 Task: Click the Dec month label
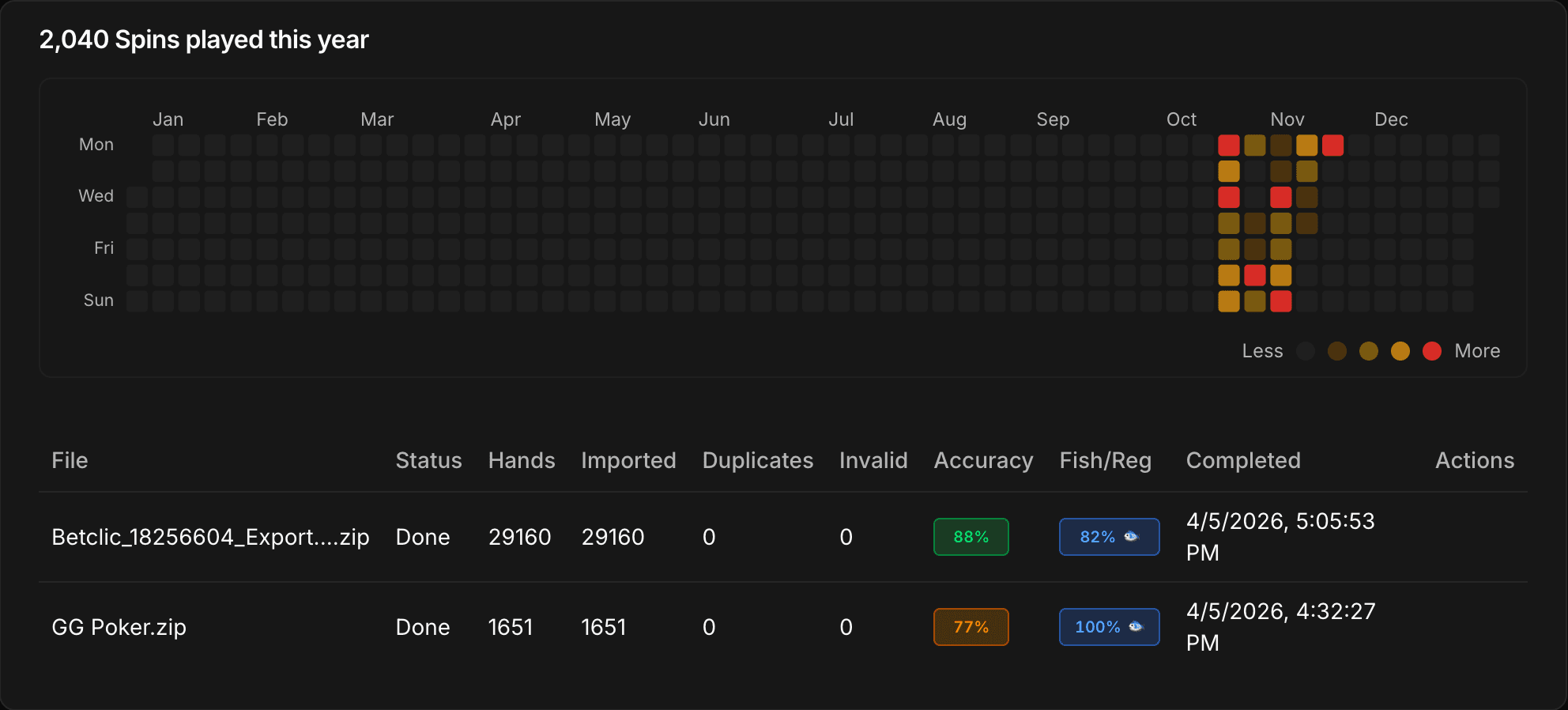pos(1391,119)
